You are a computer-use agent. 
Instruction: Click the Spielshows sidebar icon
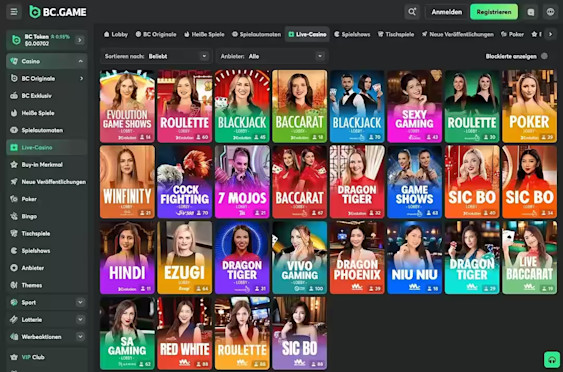pos(14,251)
